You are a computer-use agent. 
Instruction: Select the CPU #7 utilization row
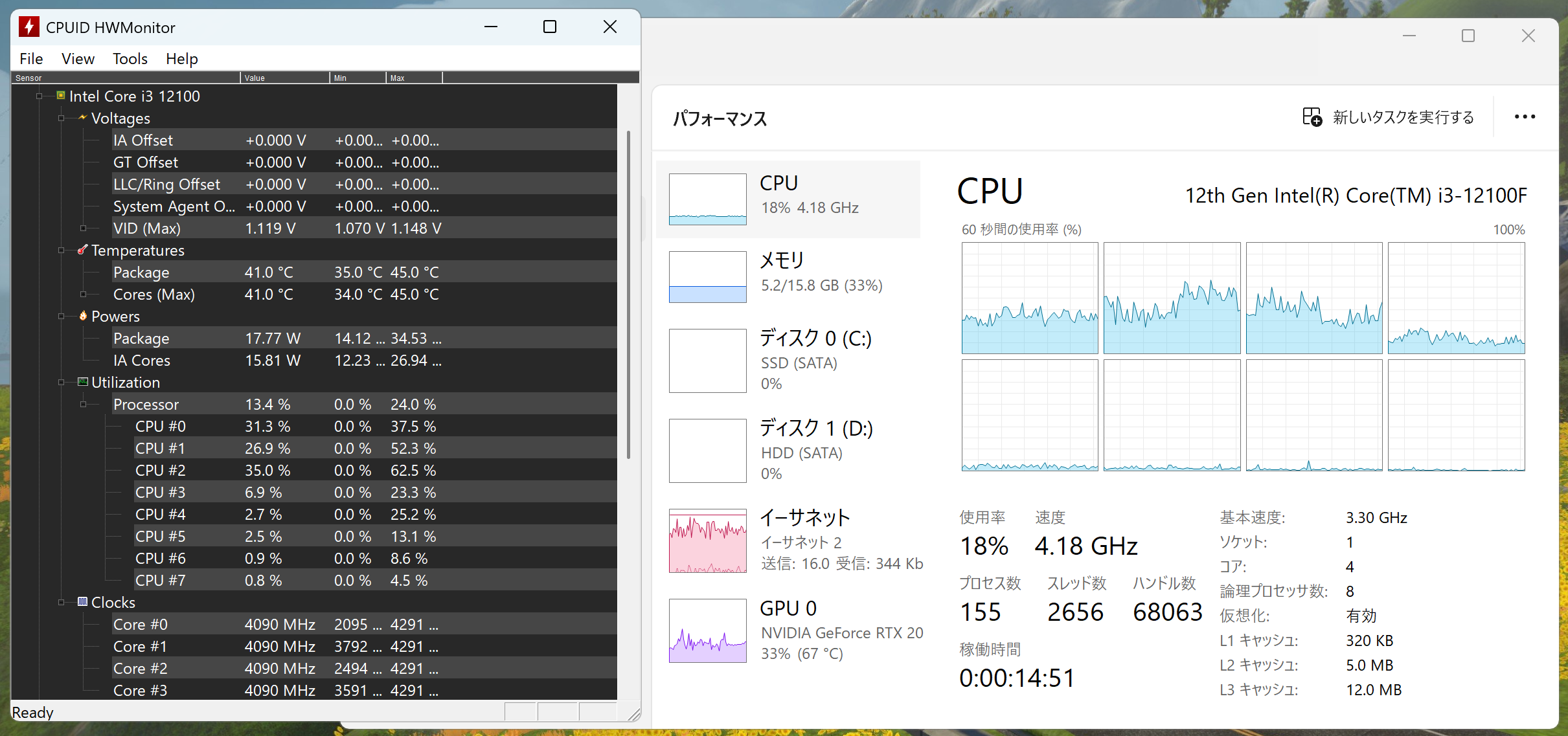pos(375,581)
